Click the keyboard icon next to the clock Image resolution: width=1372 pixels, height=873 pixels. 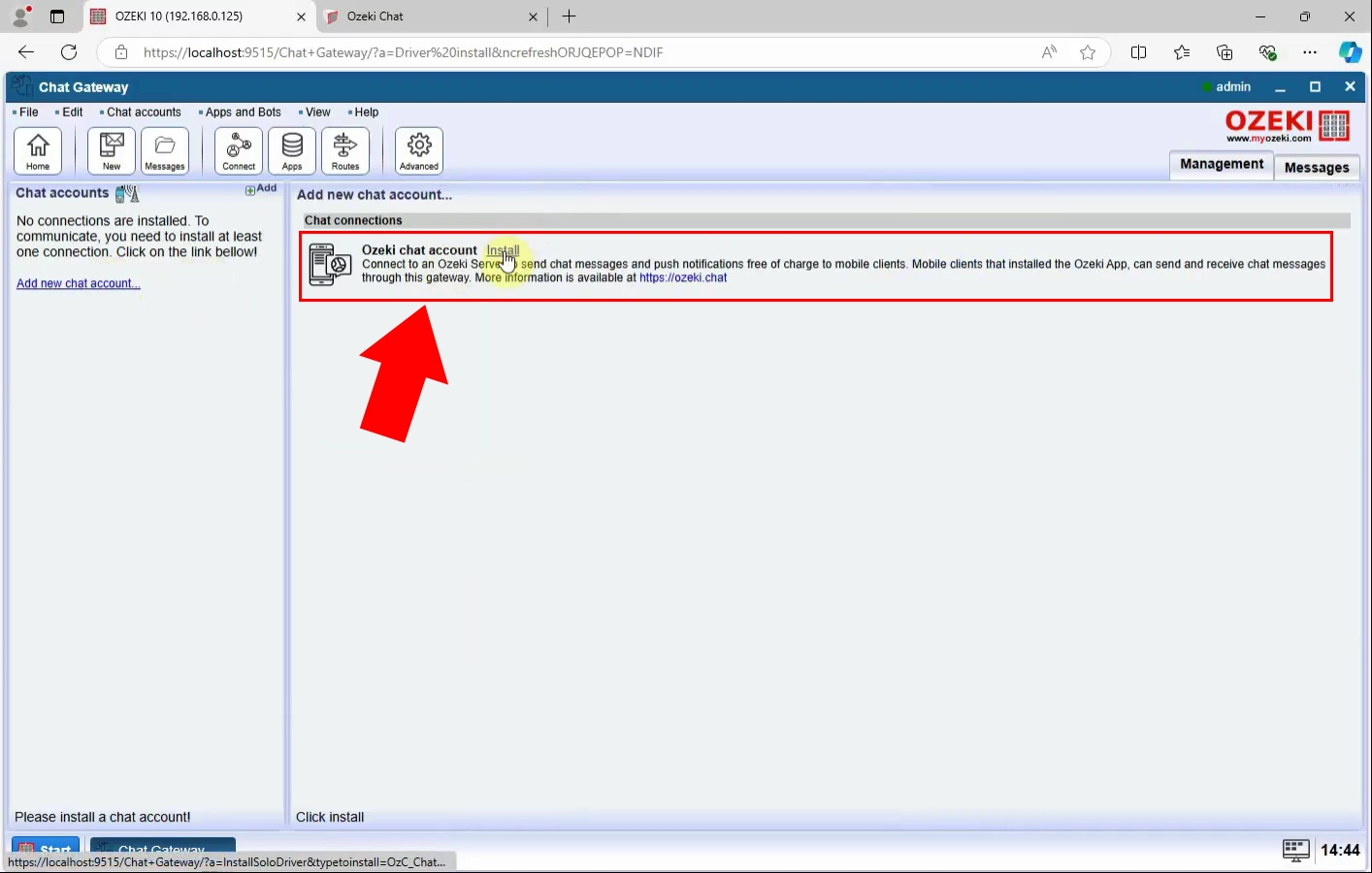1296,850
